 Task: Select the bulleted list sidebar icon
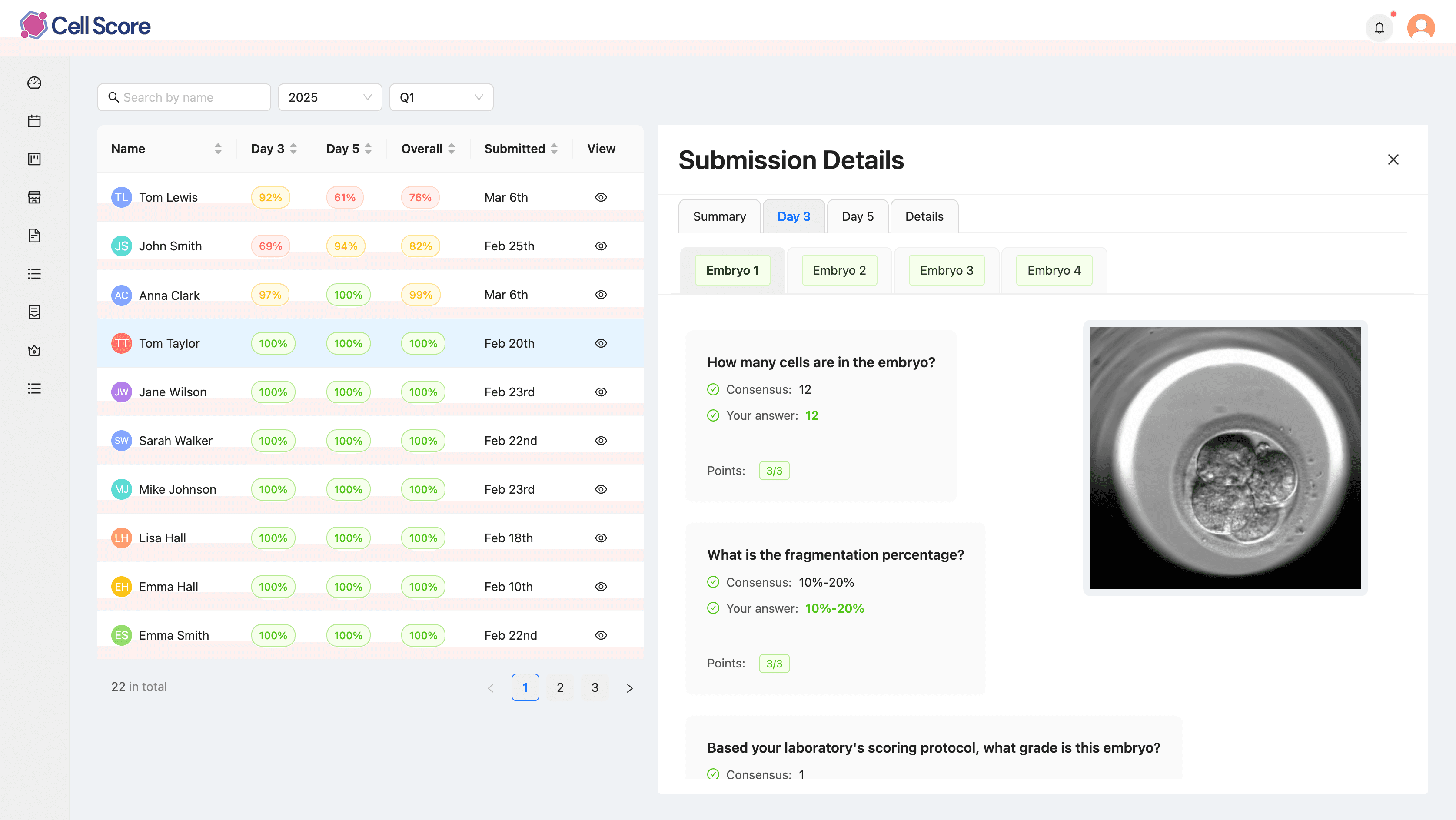tap(34, 273)
